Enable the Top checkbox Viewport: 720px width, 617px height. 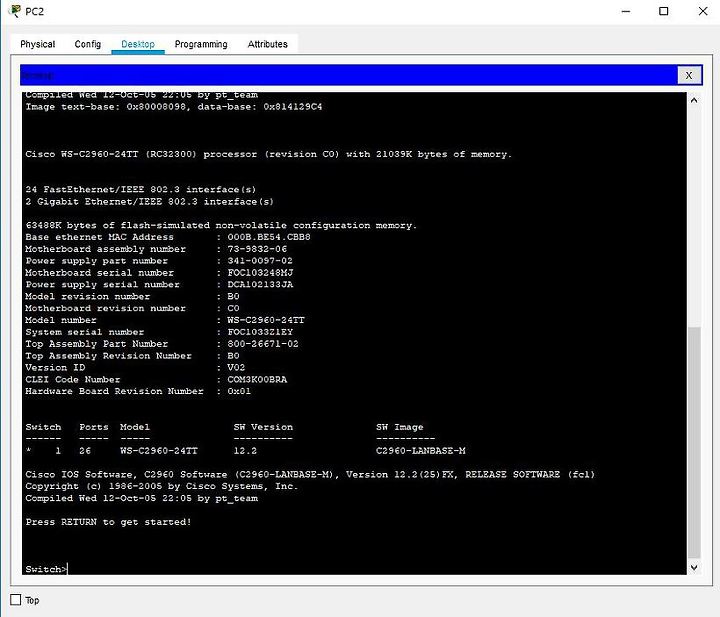(16, 600)
